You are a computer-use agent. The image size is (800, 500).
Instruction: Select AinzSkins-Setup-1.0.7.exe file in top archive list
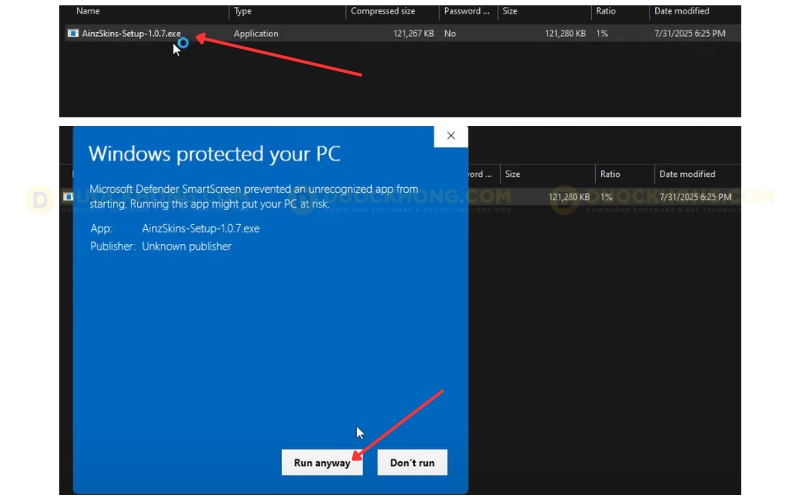131,34
